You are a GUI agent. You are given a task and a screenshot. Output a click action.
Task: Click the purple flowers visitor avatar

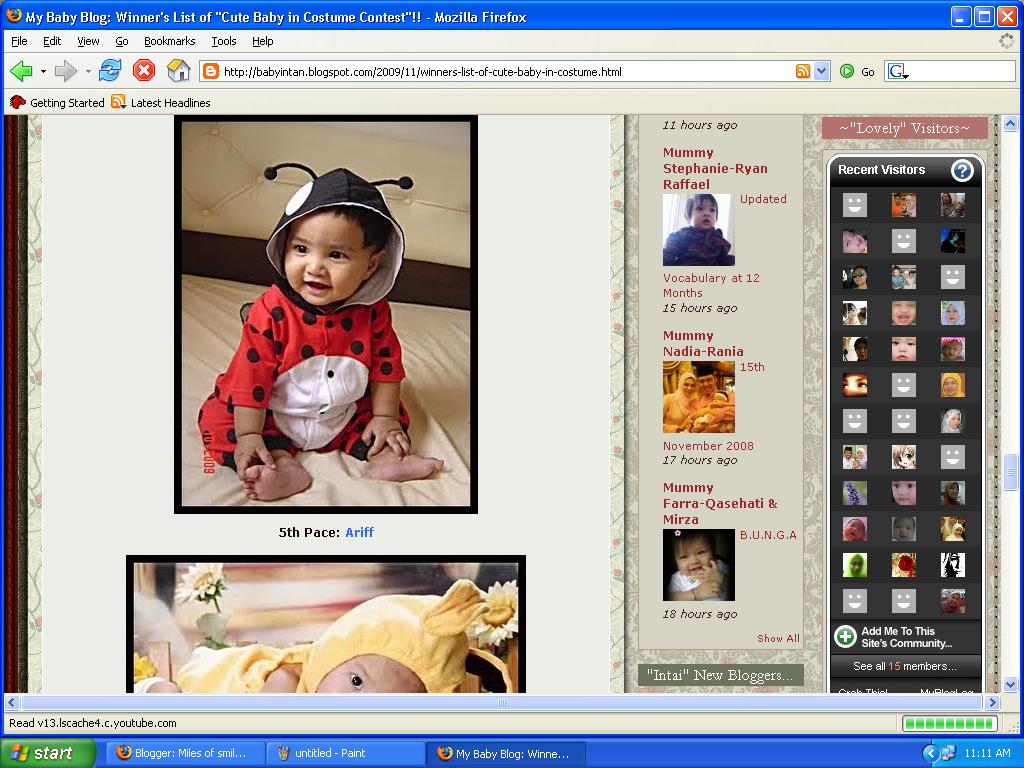854,493
